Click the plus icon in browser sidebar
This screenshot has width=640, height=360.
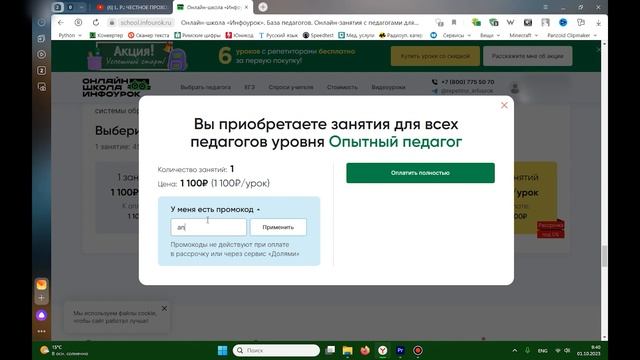(x=41, y=298)
